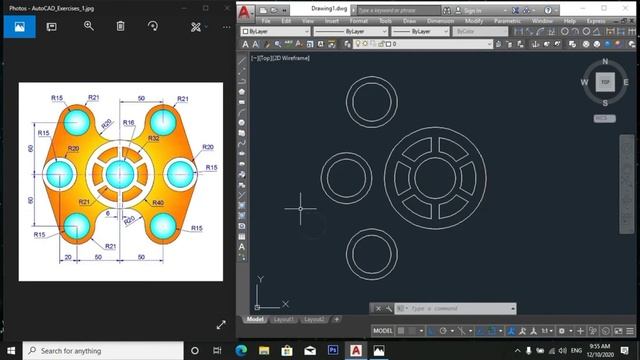Click the Photos delete trash icon
Viewport: 640px width, 360px height.
point(120,26)
